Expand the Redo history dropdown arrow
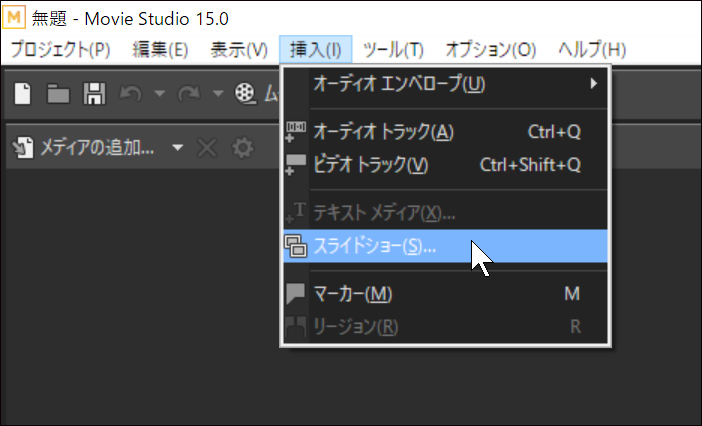This screenshot has height=426, width=702. 218,94
